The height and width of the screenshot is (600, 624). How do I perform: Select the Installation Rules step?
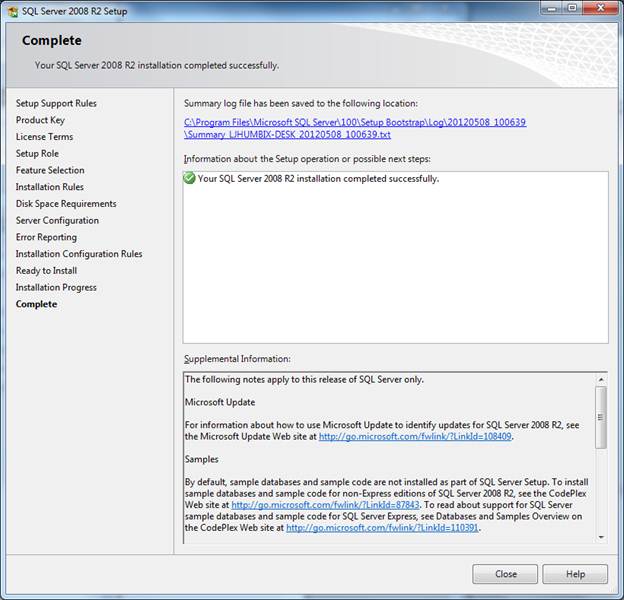coord(50,187)
